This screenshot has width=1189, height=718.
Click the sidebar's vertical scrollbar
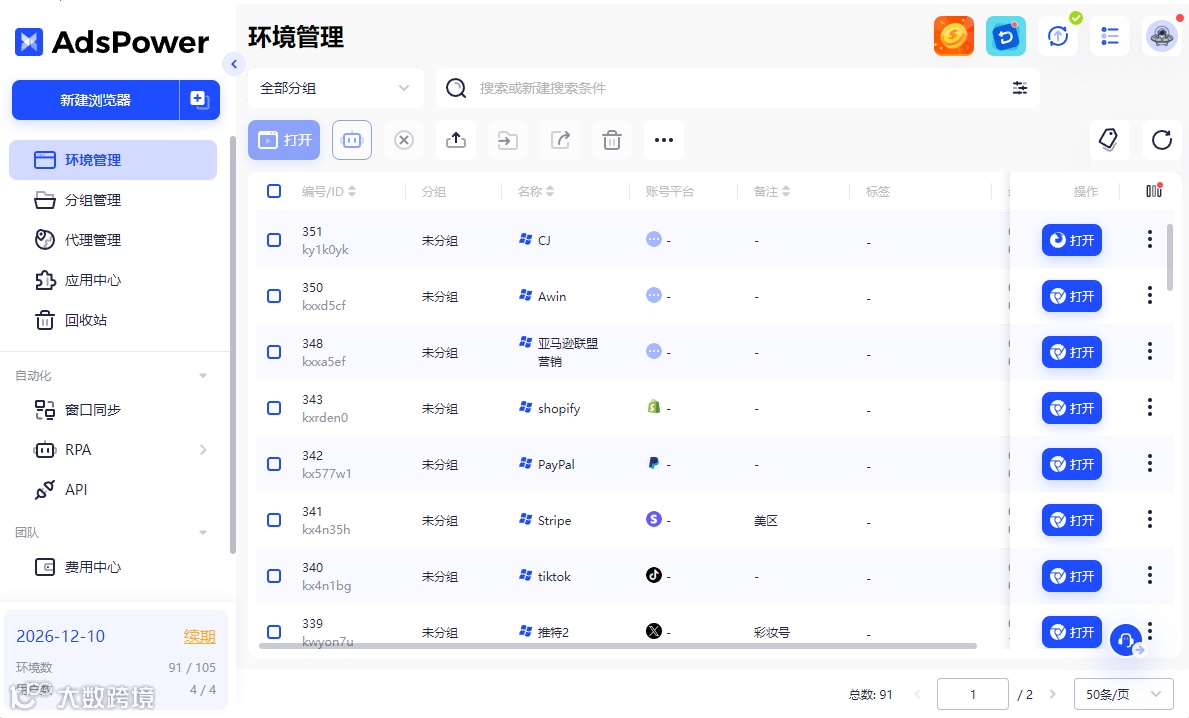[x=232, y=345]
